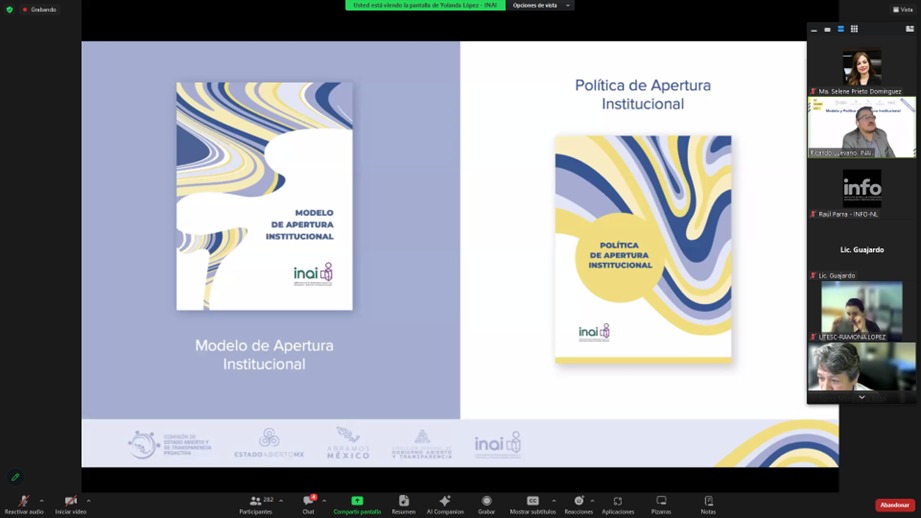
Task: Minimize the video panel to hidden strip
Action: [x=814, y=29]
